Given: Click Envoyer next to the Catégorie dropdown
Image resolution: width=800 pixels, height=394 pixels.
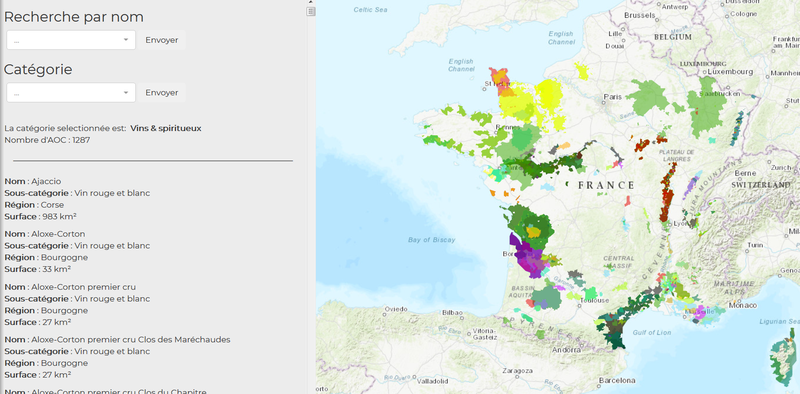Looking at the screenshot, I should [162, 93].
